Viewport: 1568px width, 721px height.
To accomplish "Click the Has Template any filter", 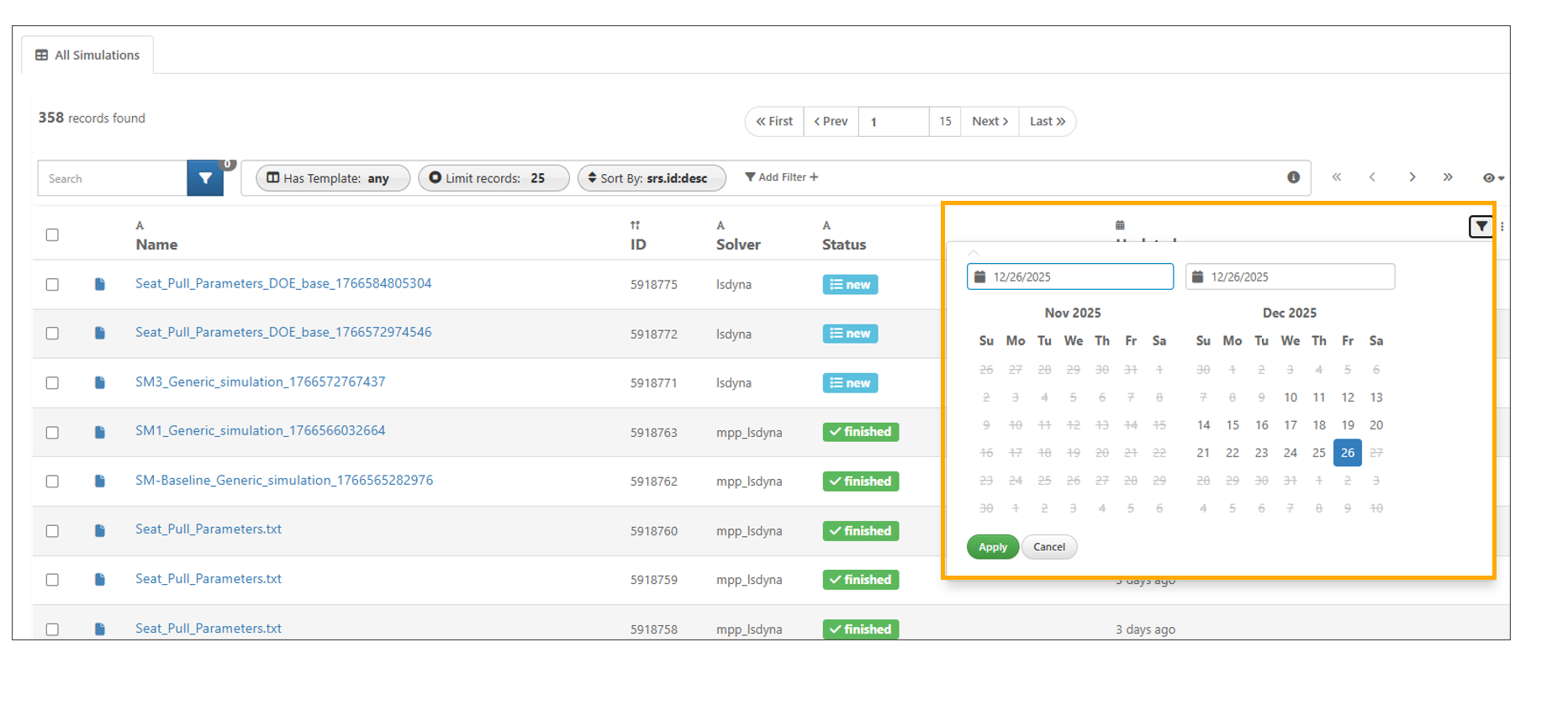I will 333,178.
